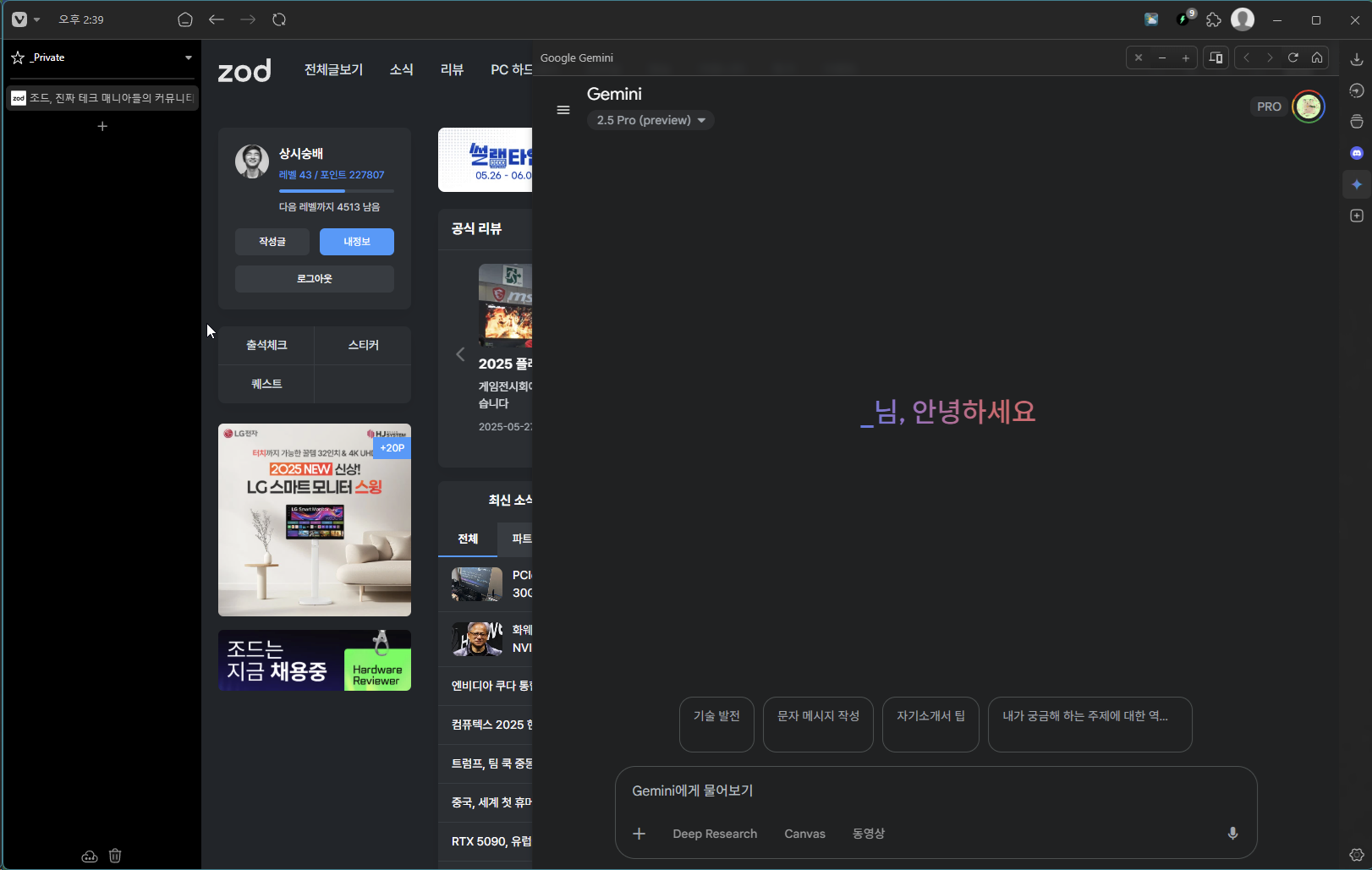Show previous review slide chevron
The width and height of the screenshot is (1372, 870).
coord(460,354)
